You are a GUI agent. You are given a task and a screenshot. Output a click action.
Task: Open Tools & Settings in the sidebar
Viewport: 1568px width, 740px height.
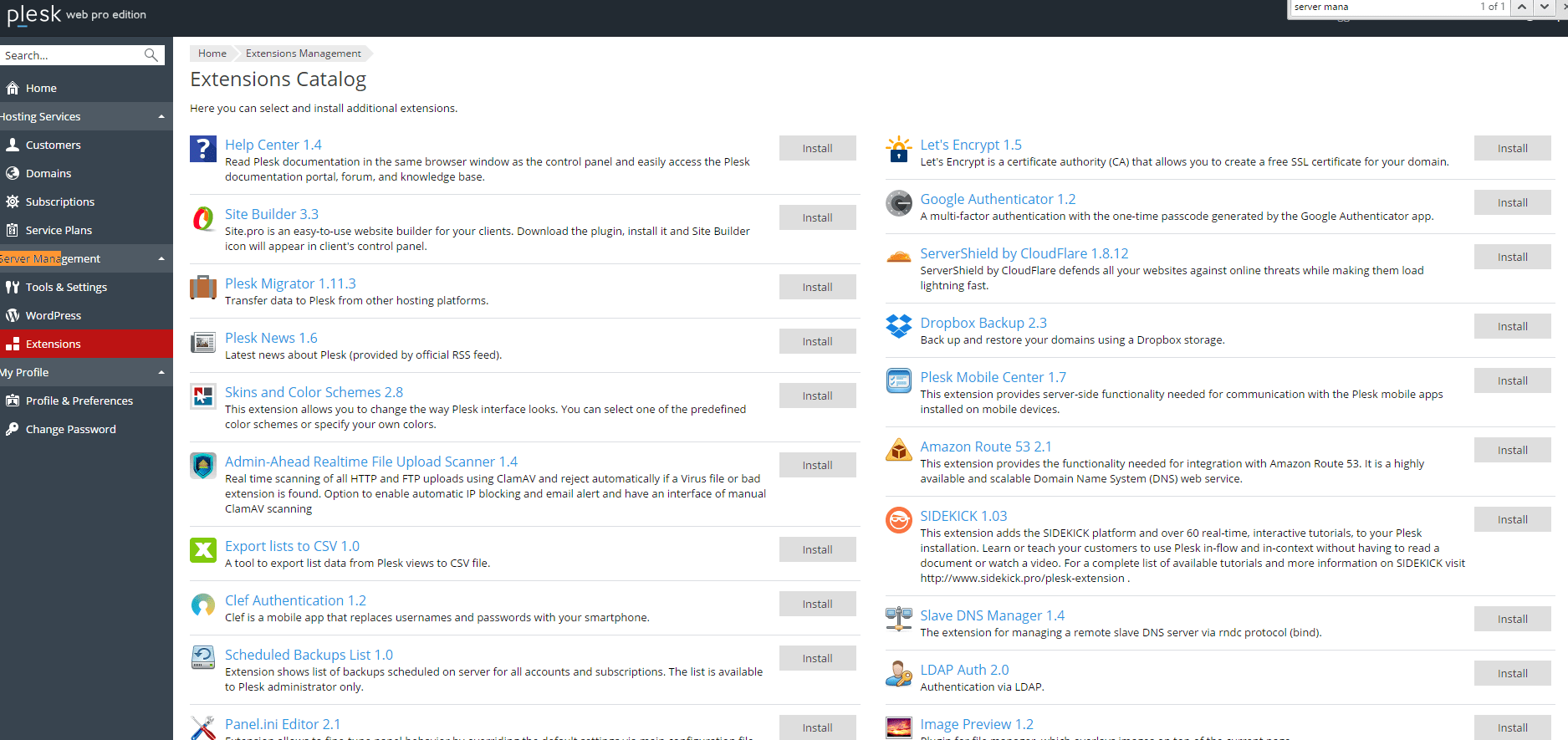[x=86, y=288]
